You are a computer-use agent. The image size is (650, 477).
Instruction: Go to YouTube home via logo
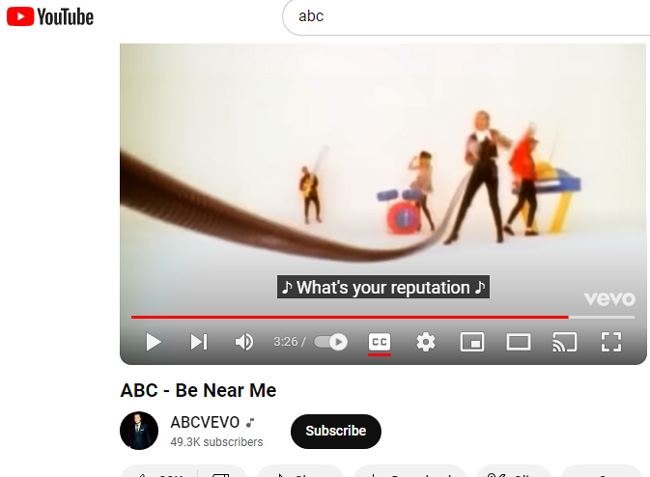coord(50,17)
